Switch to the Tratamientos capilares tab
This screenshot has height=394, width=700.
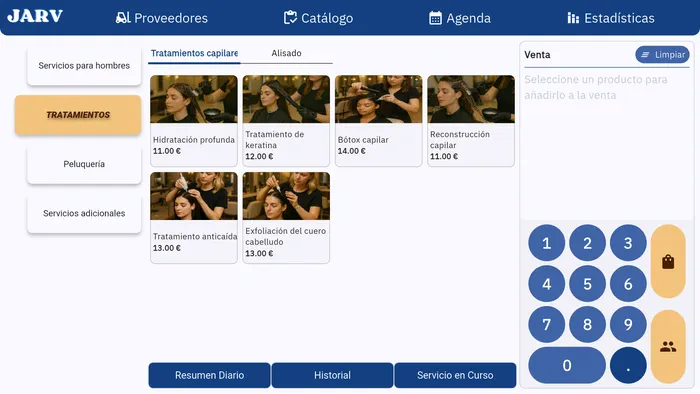[194, 53]
